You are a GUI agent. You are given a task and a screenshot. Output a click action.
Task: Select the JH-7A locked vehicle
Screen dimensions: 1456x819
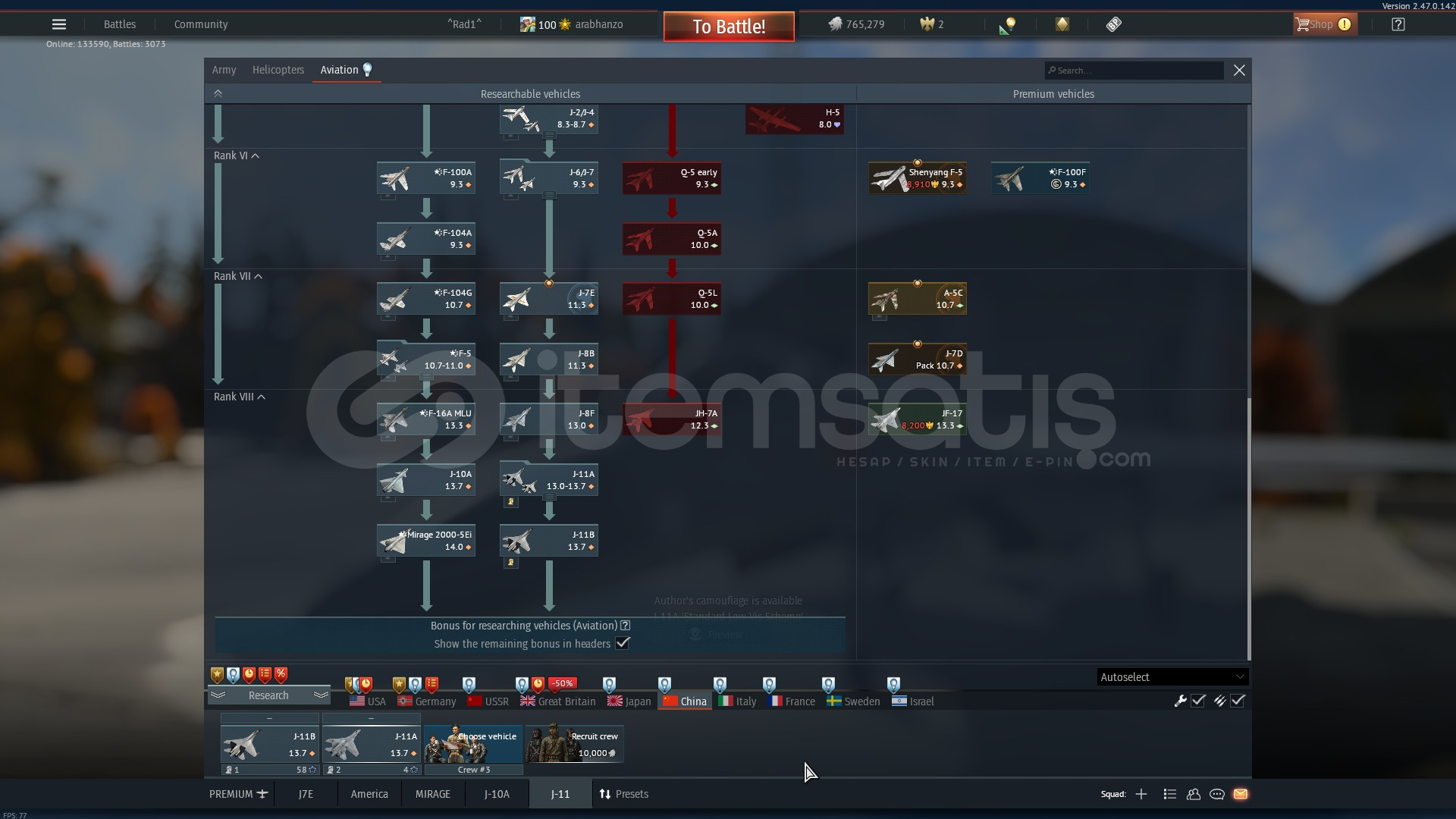coord(672,419)
